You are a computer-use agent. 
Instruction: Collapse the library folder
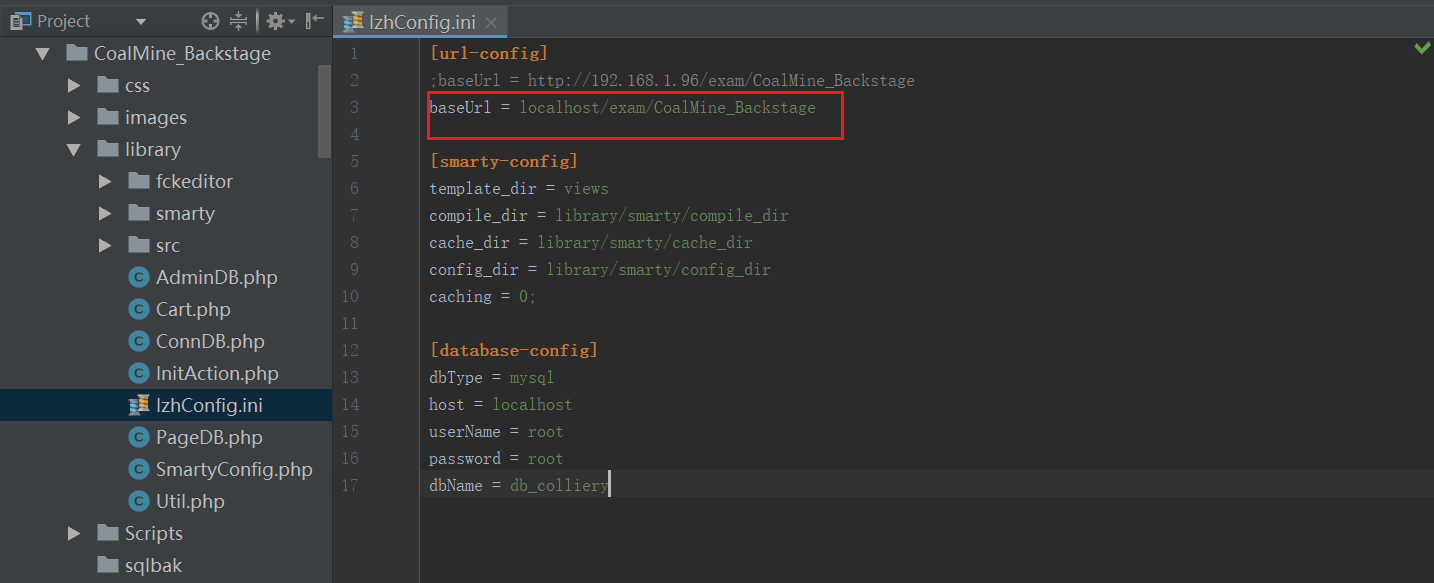click(74, 150)
